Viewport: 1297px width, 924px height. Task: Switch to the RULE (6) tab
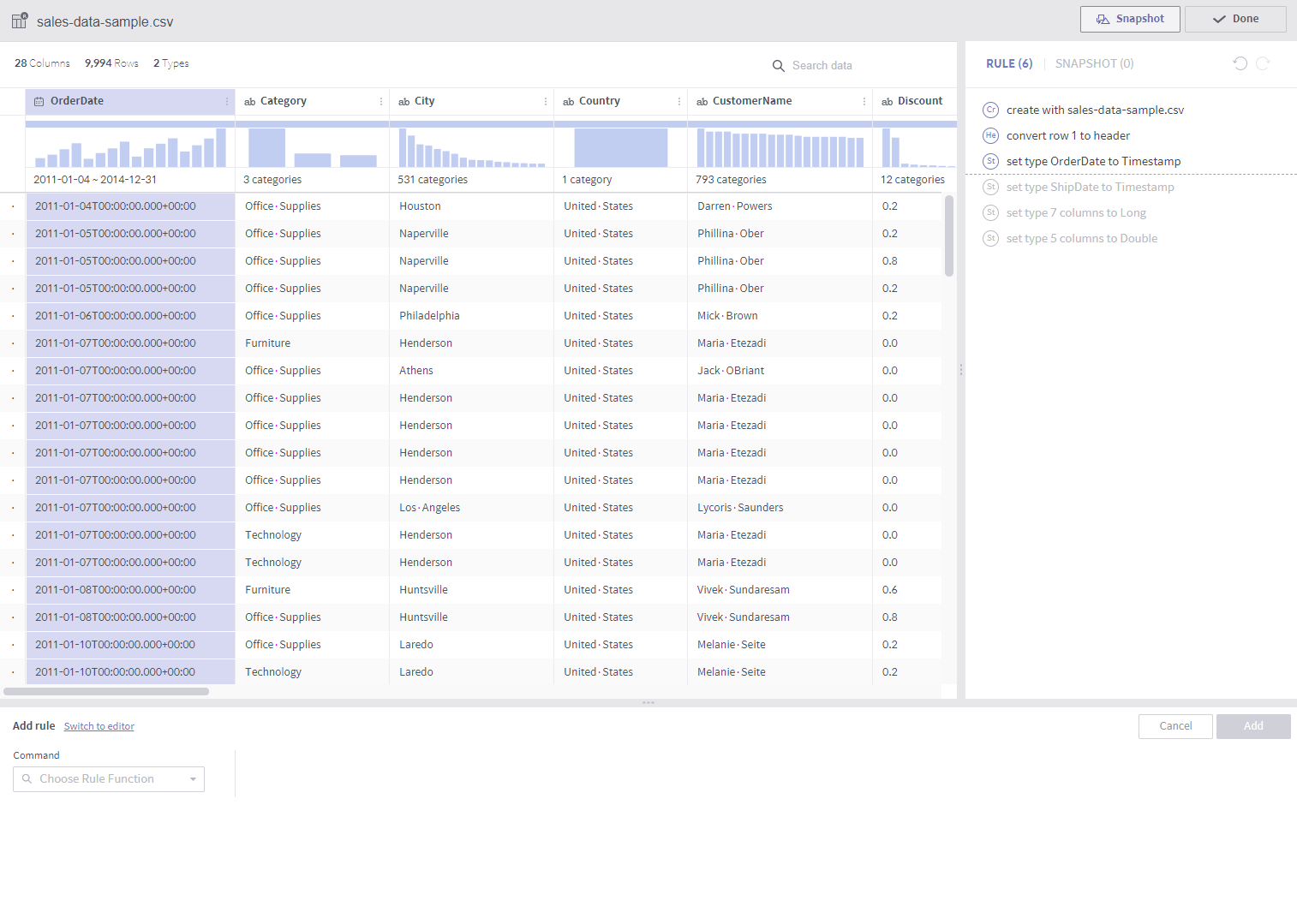point(1009,63)
